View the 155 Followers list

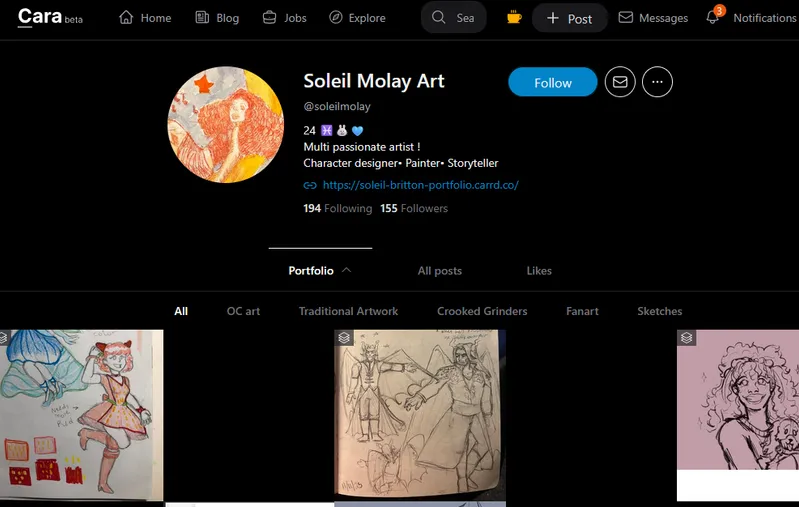coord(414,209)
